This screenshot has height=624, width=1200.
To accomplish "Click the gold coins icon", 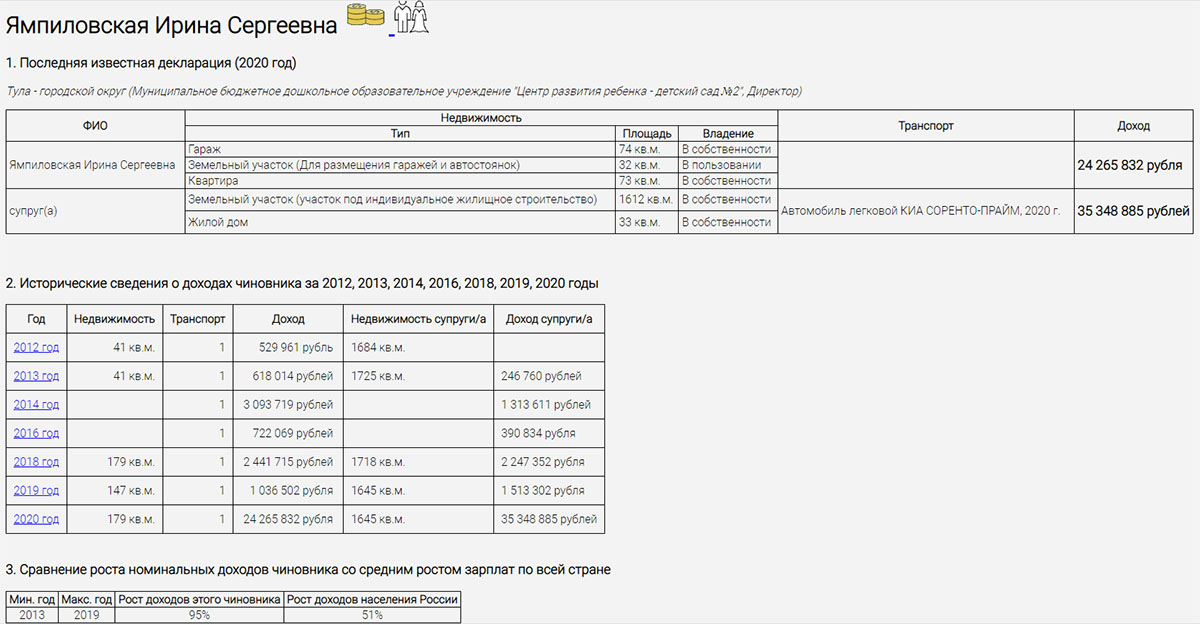I will (x=365, y=16).
